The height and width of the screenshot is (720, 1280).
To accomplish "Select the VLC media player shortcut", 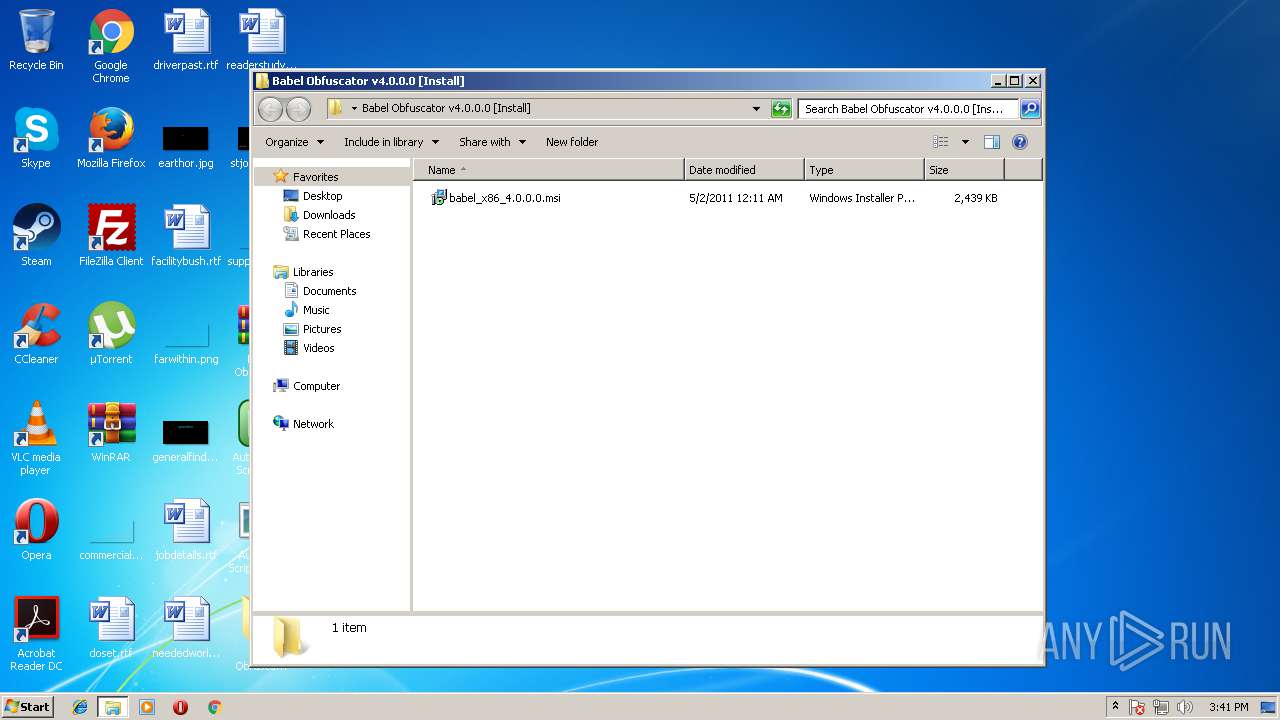I will tap(36, 439).
